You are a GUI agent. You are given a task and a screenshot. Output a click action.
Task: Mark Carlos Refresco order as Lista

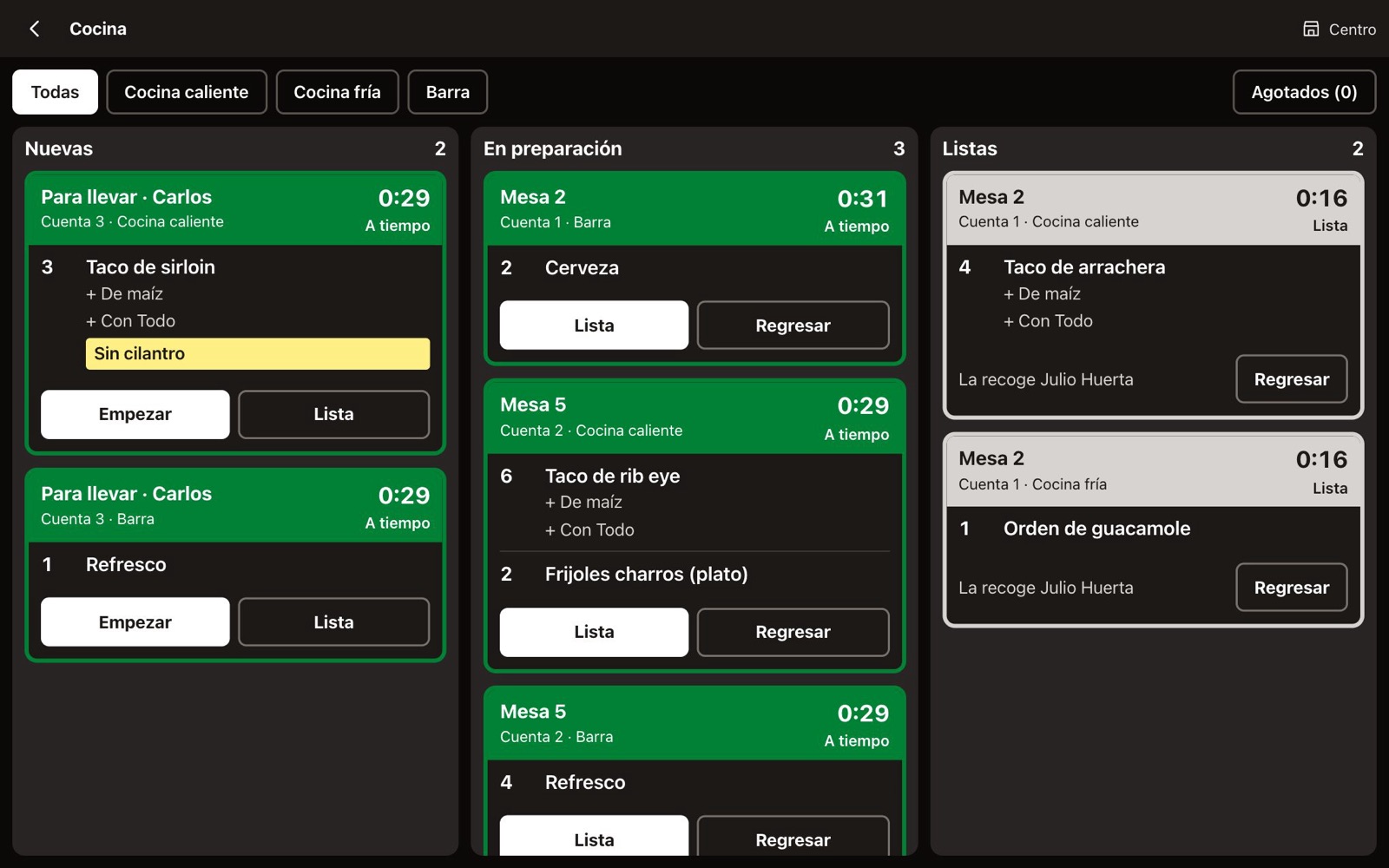(x=333, y=622)
